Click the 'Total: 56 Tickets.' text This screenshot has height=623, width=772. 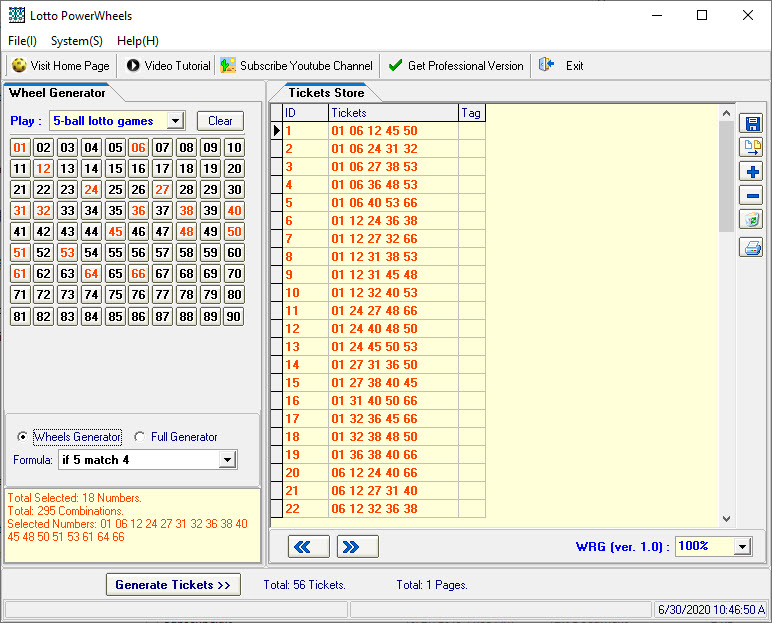[304, 585]
